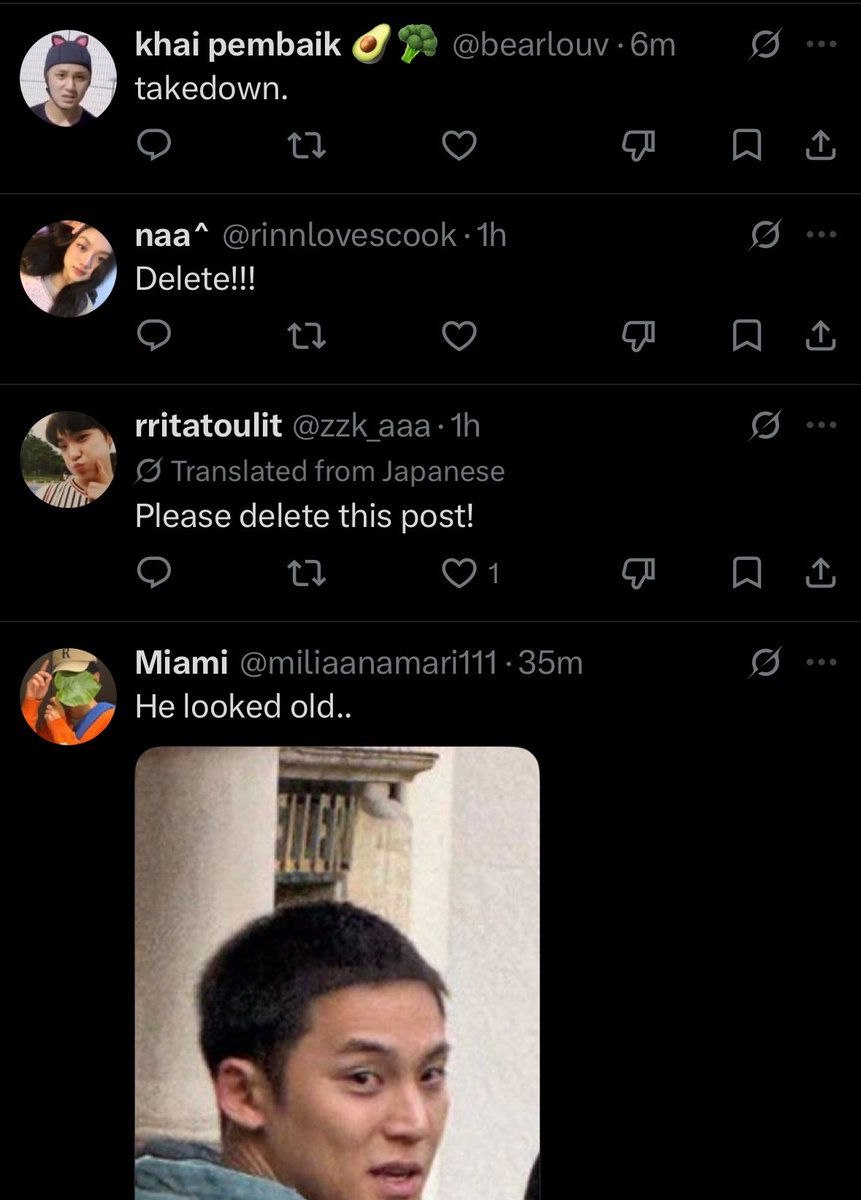
Task: Tap "Translated from Japanese" label
Action: [x=320, y=471]
